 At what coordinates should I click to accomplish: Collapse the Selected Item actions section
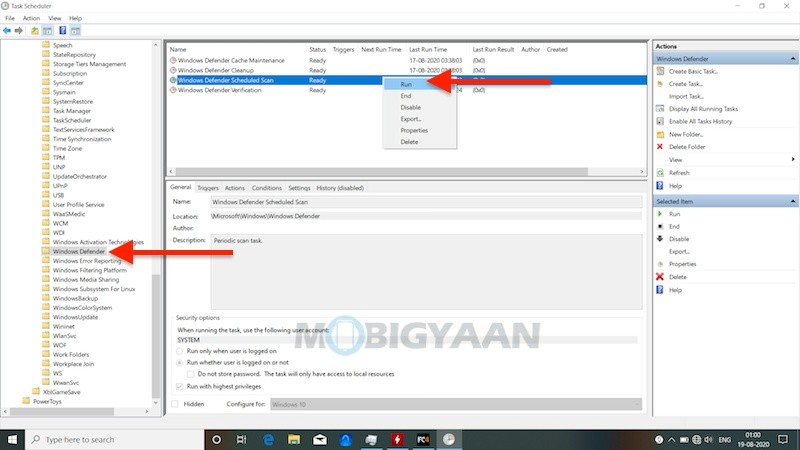tap(792, 202)
